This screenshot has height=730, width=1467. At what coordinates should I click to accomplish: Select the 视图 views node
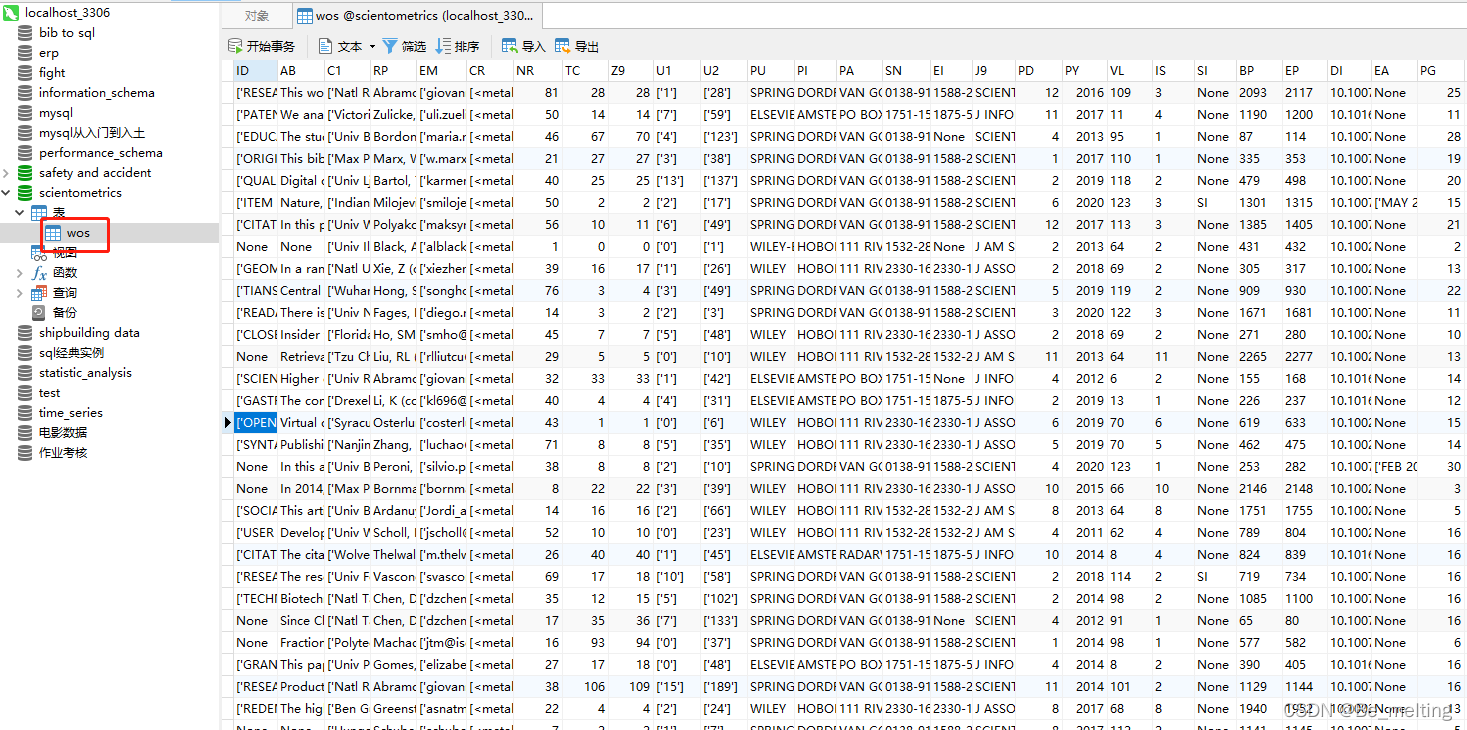click(x=65, y=253)
